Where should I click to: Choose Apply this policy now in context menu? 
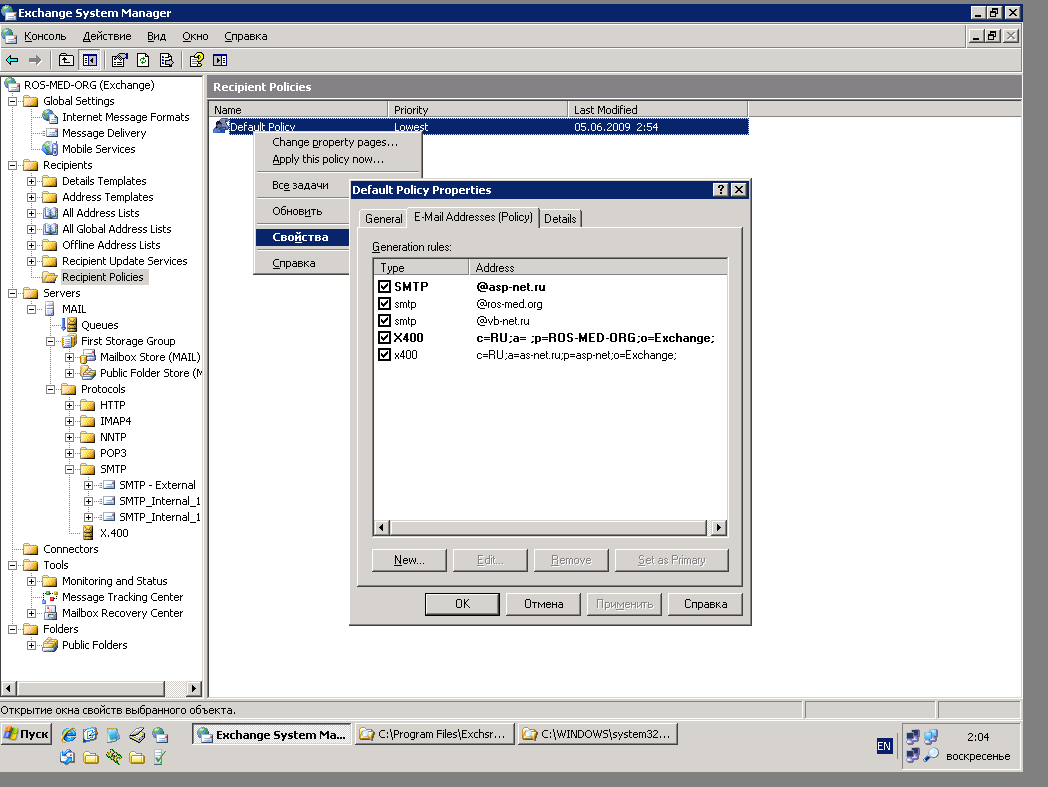[x=328, y=159]
